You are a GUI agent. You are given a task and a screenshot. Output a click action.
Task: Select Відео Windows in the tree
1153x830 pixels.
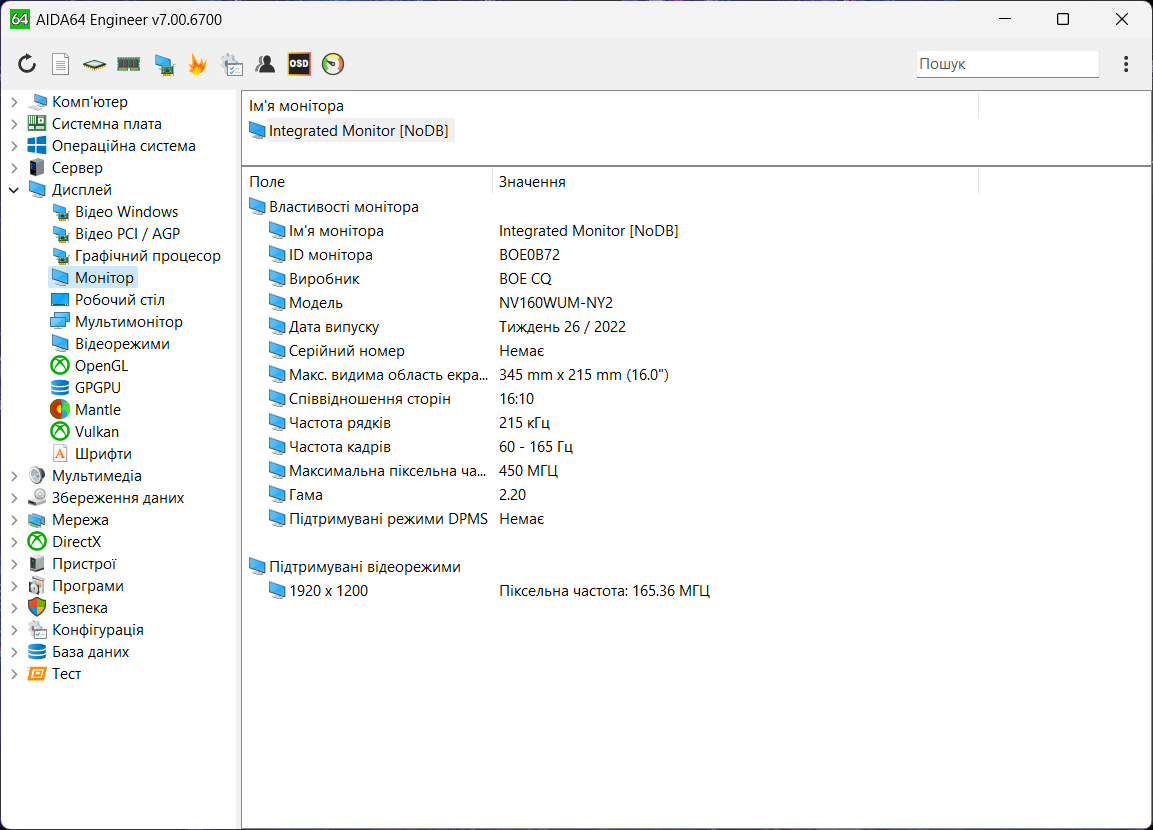(x=126, y=212)
